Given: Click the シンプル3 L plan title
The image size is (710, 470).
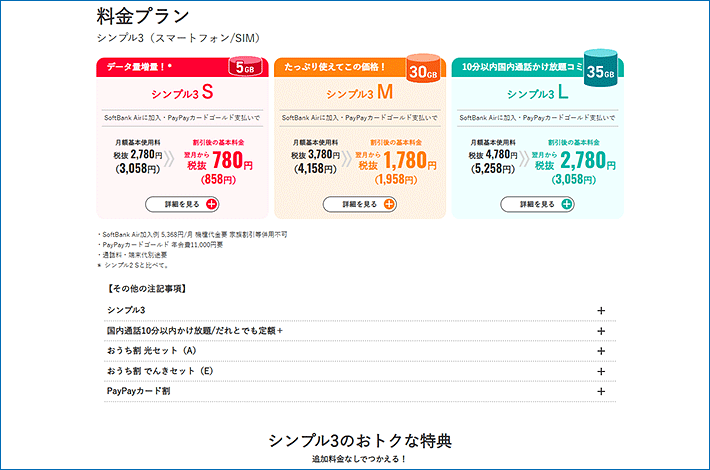Looking at the screenshot, I should (538, 94).
